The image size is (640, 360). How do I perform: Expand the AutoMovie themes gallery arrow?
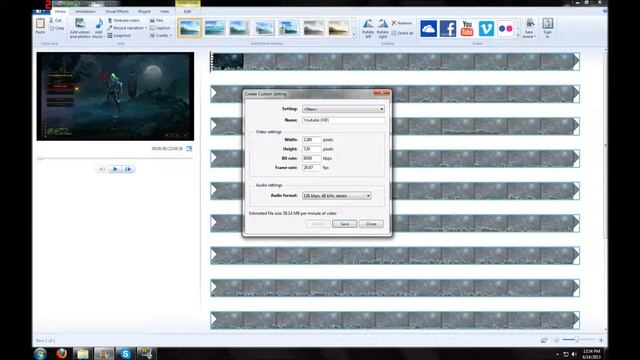[x=354, y=35]
